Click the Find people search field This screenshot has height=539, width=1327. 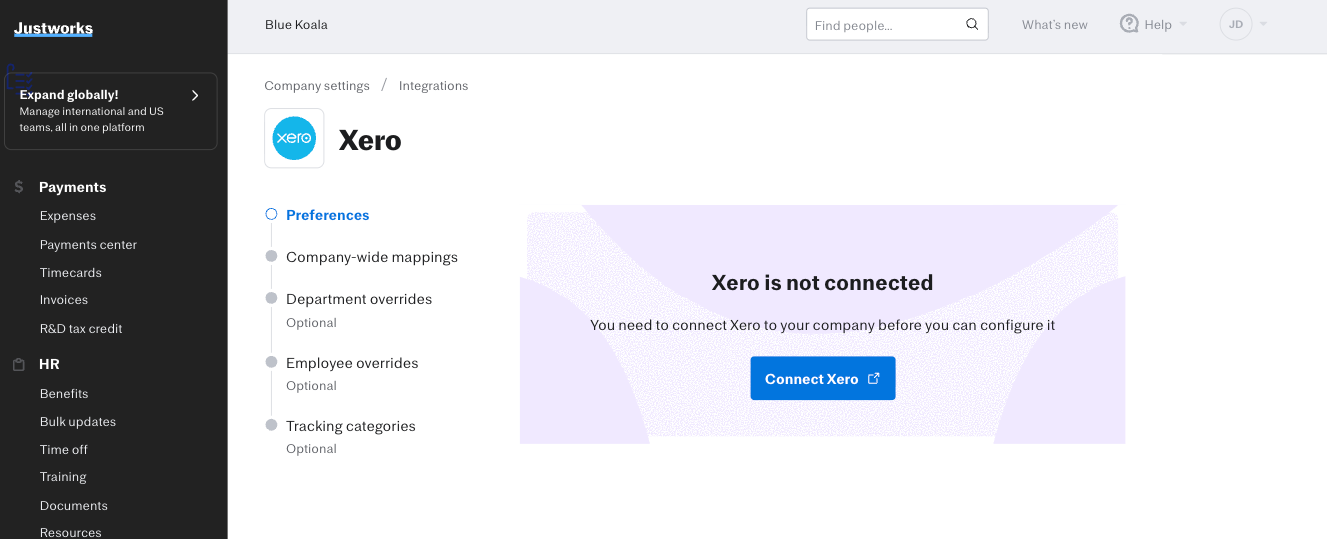point(885,25)
